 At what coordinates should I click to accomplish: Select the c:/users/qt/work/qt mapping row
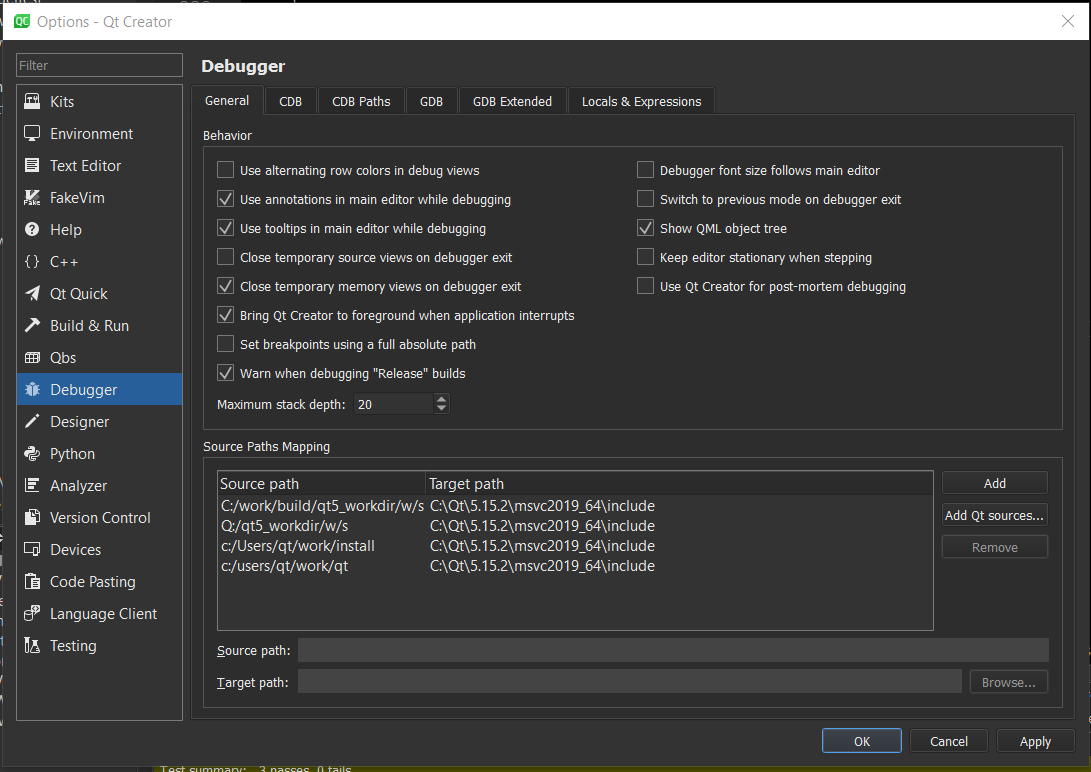[x=575, y=566]
